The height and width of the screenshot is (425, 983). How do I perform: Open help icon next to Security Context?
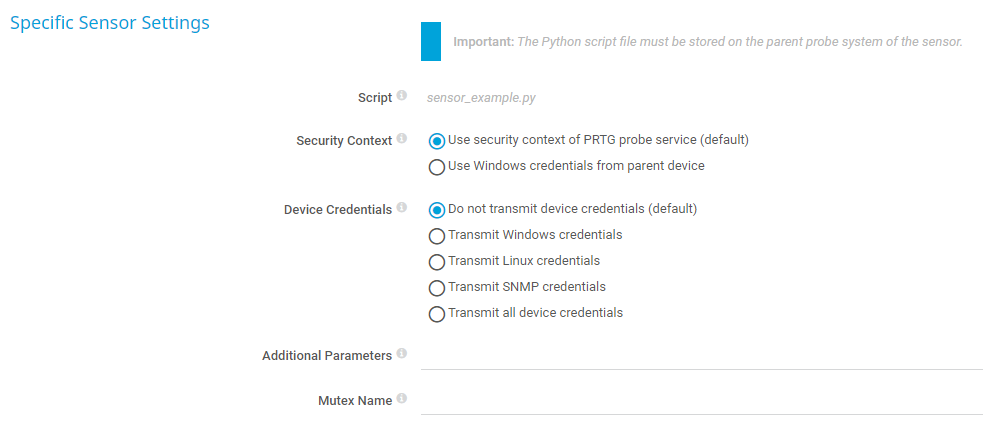click(402, 139)
